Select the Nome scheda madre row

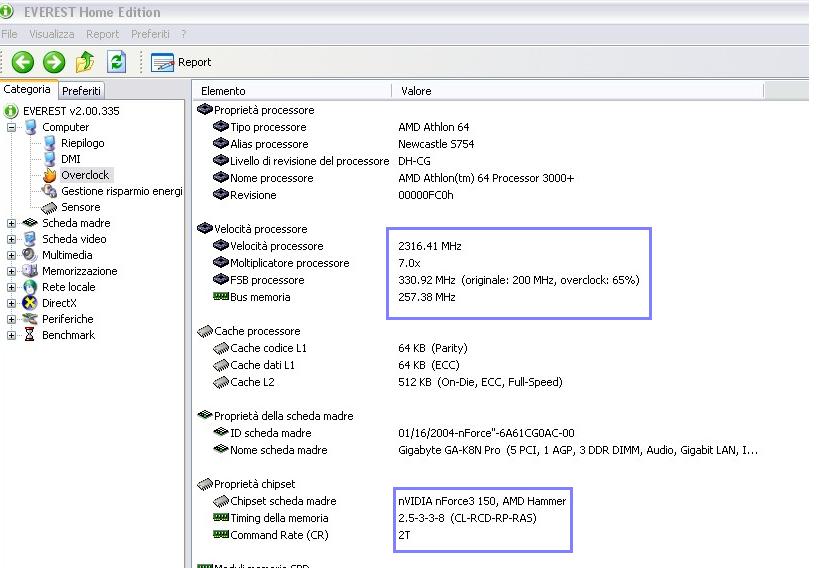pos(485,450)
